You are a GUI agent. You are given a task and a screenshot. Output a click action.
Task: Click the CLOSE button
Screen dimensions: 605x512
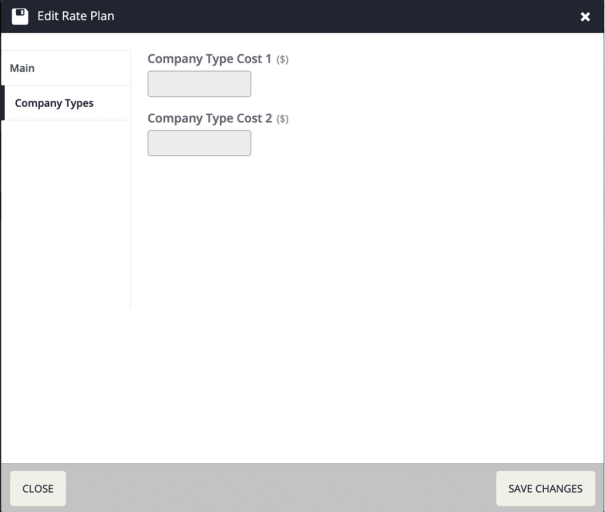tap(38, 488)
